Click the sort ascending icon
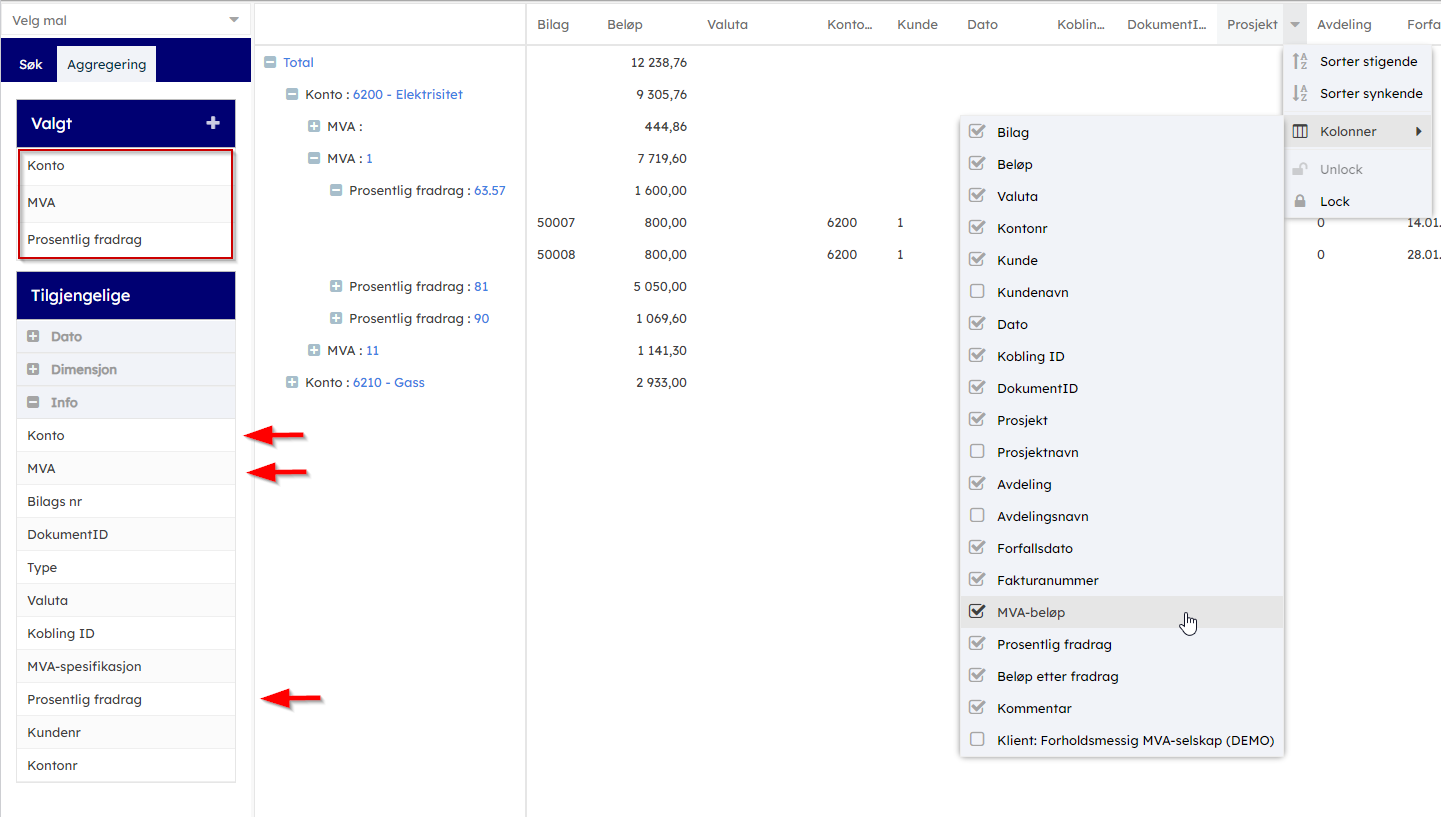1441x817 pixels. tap(1300, 61)
